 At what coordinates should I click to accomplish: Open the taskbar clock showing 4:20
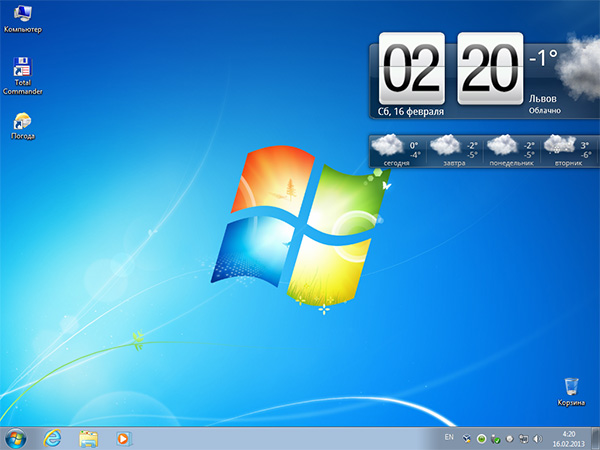[569, 438]
